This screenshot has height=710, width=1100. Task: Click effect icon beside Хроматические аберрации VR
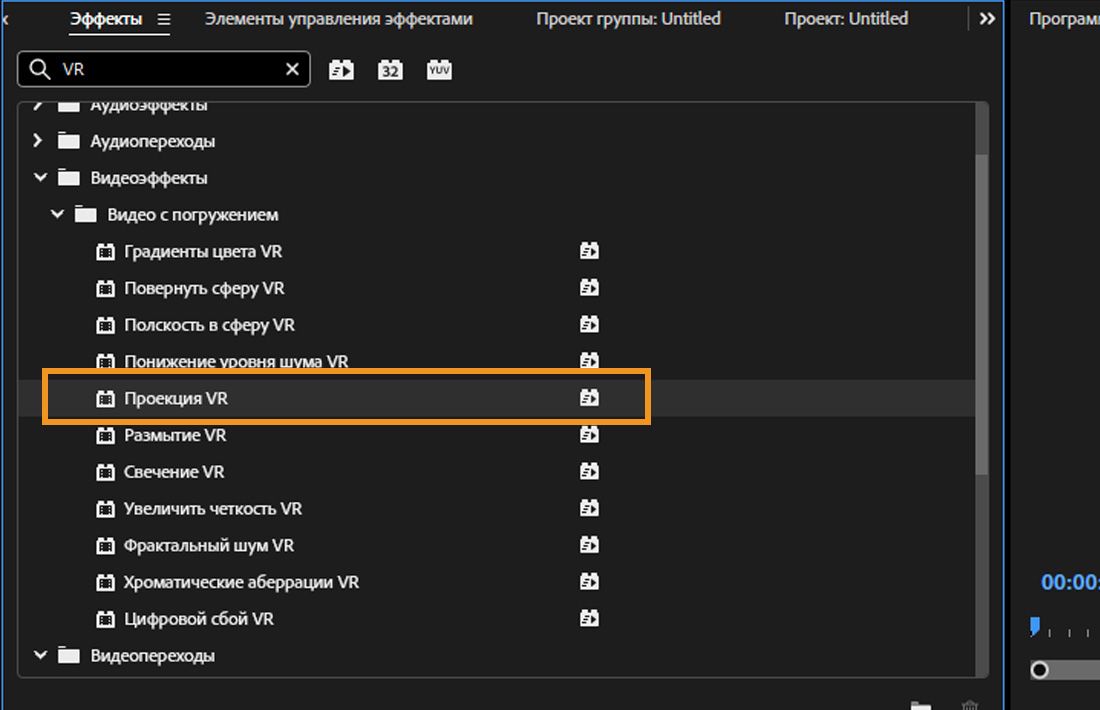coord(105,582)
